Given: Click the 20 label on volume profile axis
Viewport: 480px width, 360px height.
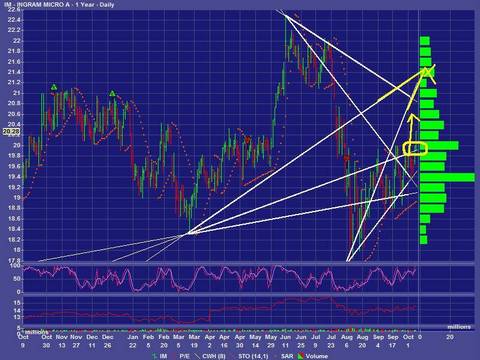Looking at the screenshot, I should pyautogui.click(x=450, y=337).
